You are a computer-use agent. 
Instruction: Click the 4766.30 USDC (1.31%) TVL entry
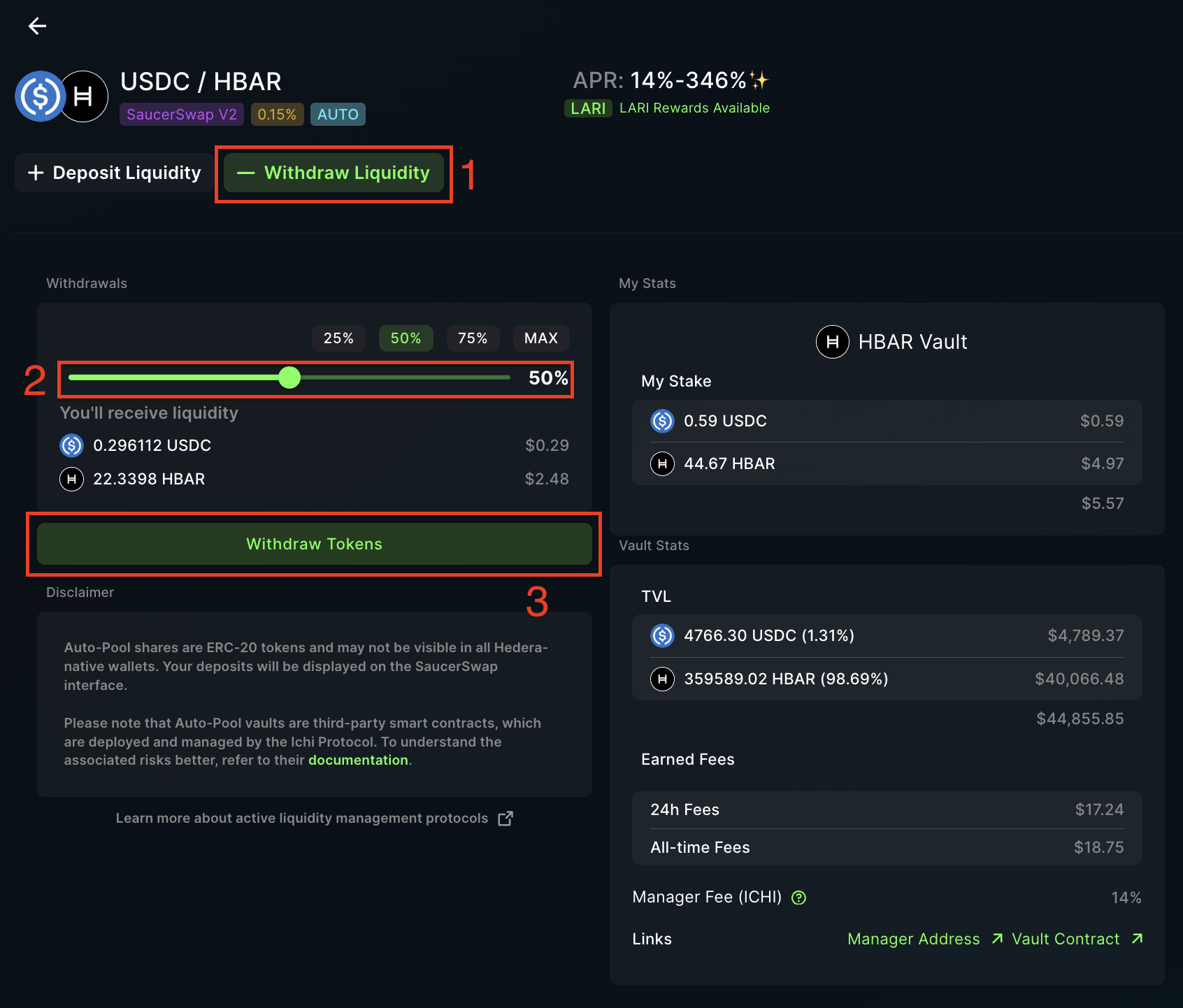(769, 635)
